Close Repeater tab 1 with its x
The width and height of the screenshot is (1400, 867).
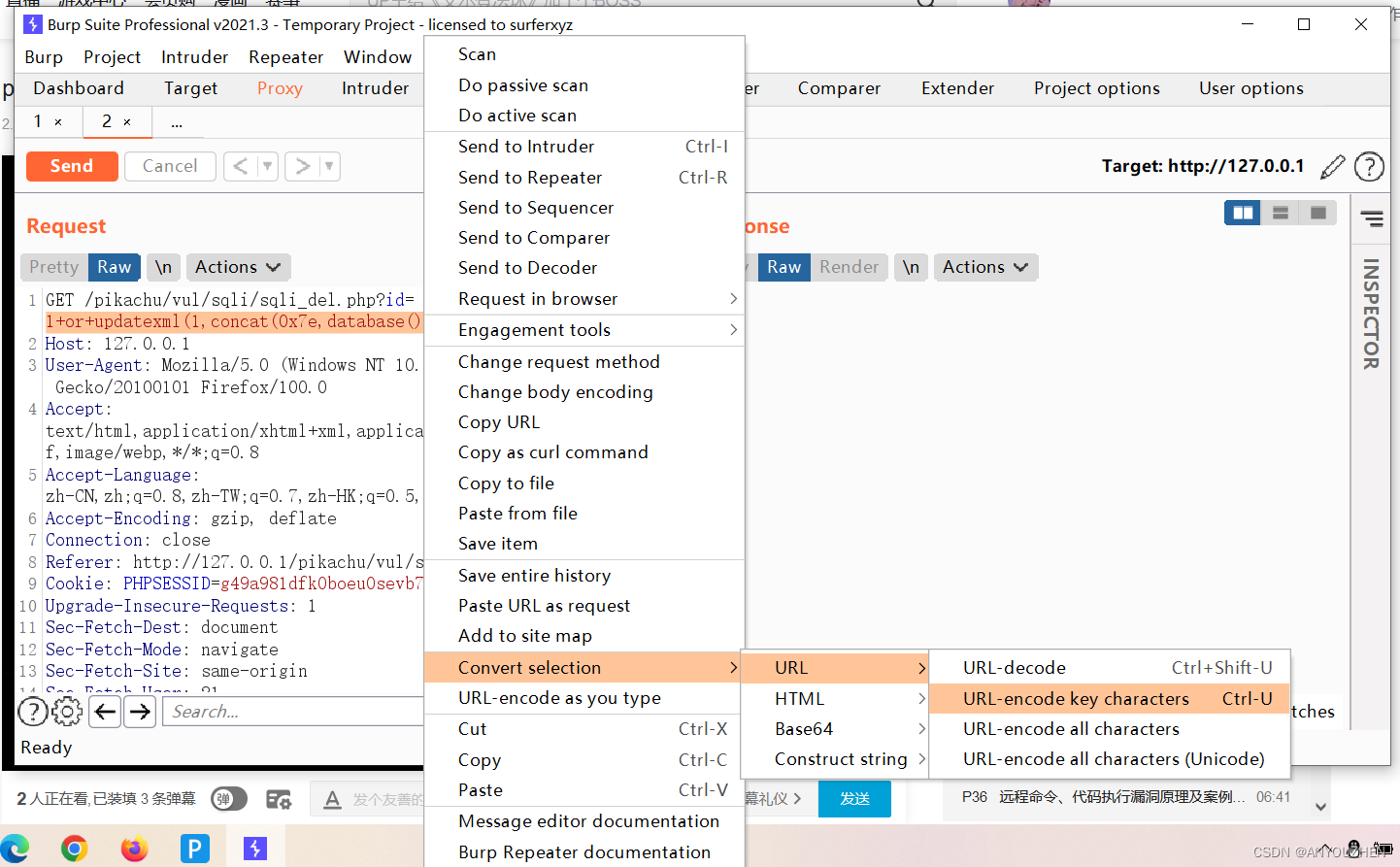tap(58, 122)
